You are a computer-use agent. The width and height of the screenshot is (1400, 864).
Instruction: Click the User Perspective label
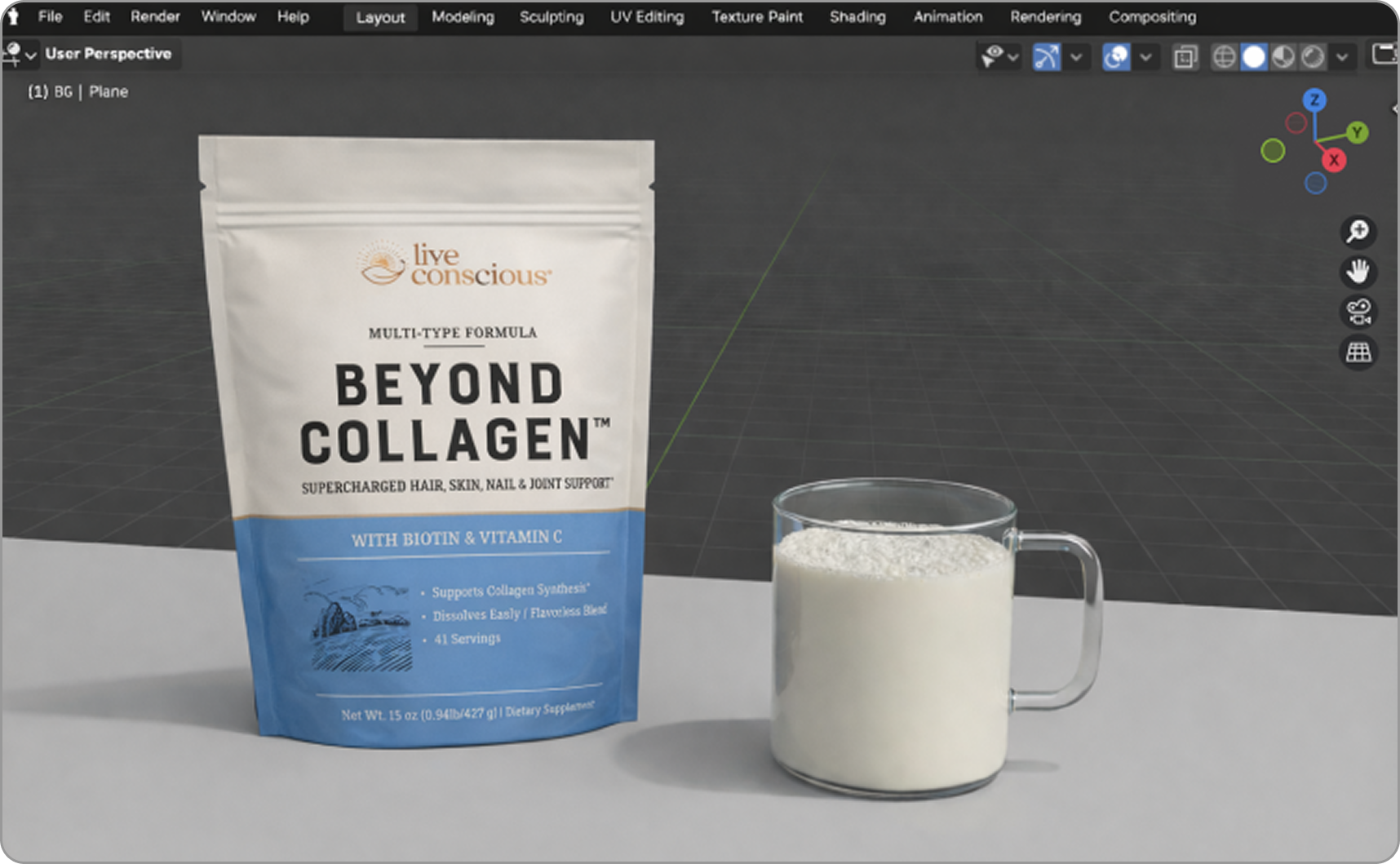[x=109, y=54]
